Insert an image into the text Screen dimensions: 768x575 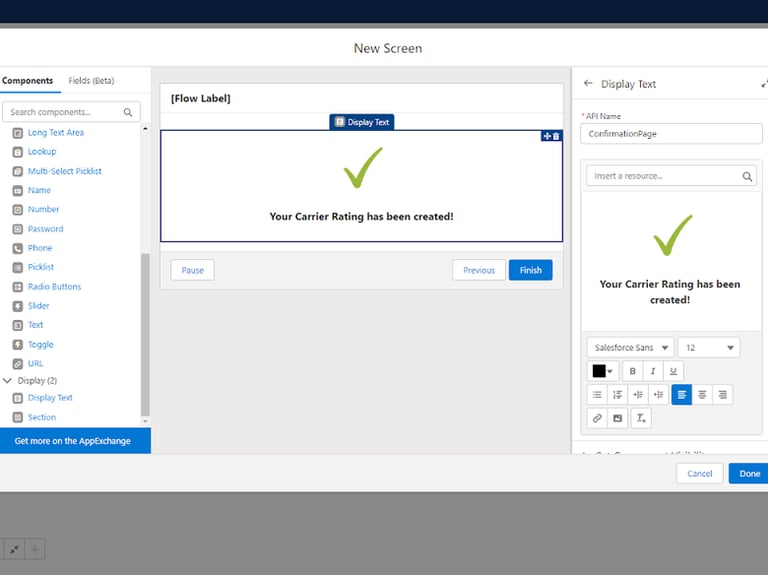[618, 418]
